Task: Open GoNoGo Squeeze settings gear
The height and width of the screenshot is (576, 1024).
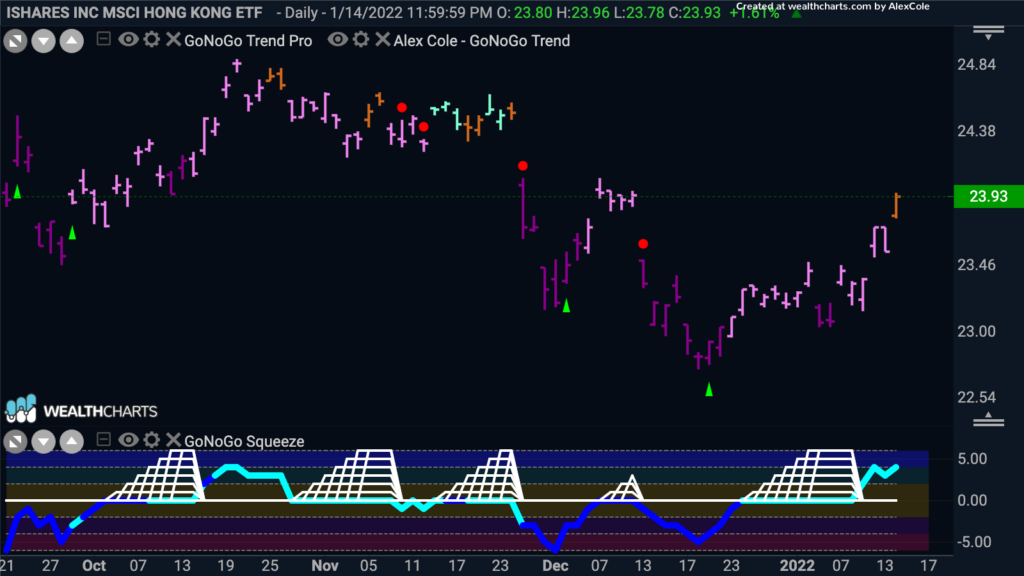Action: pos(152,440)
